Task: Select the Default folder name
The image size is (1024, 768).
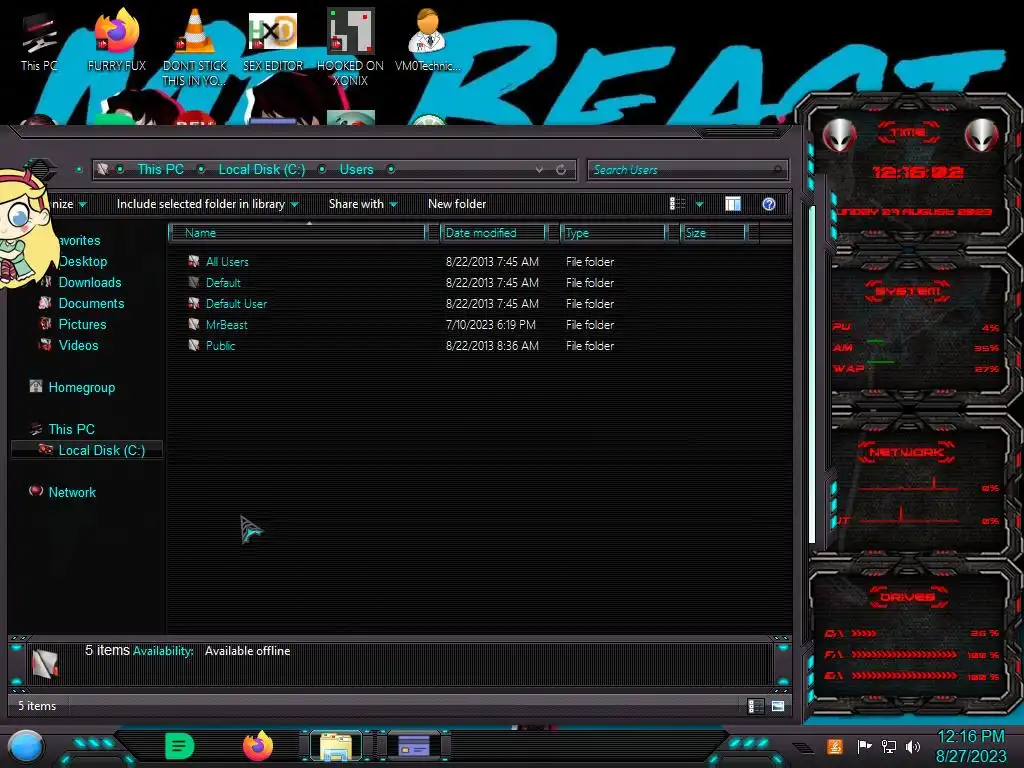Action: click(223, 283)
